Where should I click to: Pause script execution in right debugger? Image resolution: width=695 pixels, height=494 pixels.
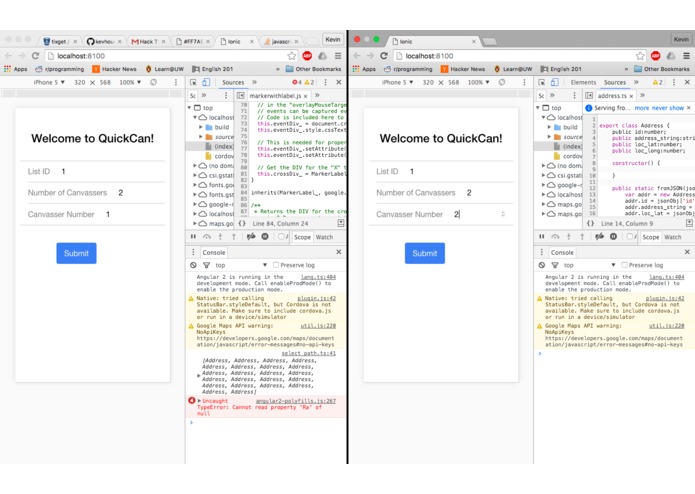click(542, 237)
